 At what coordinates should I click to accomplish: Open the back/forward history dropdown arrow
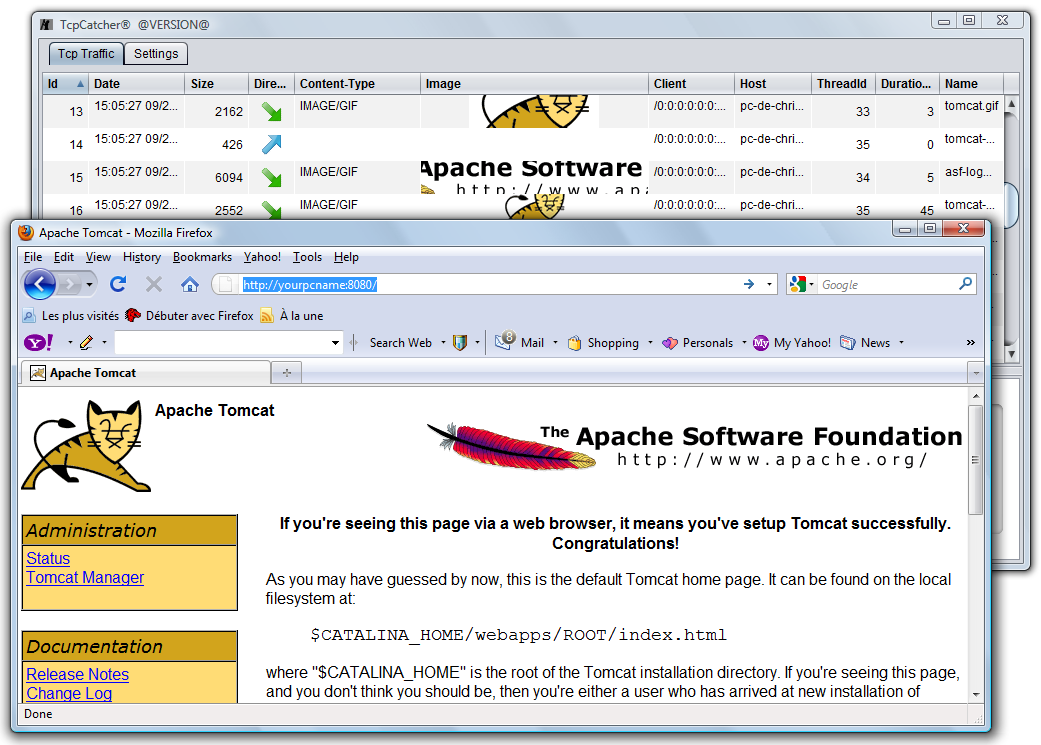point(89,285)
